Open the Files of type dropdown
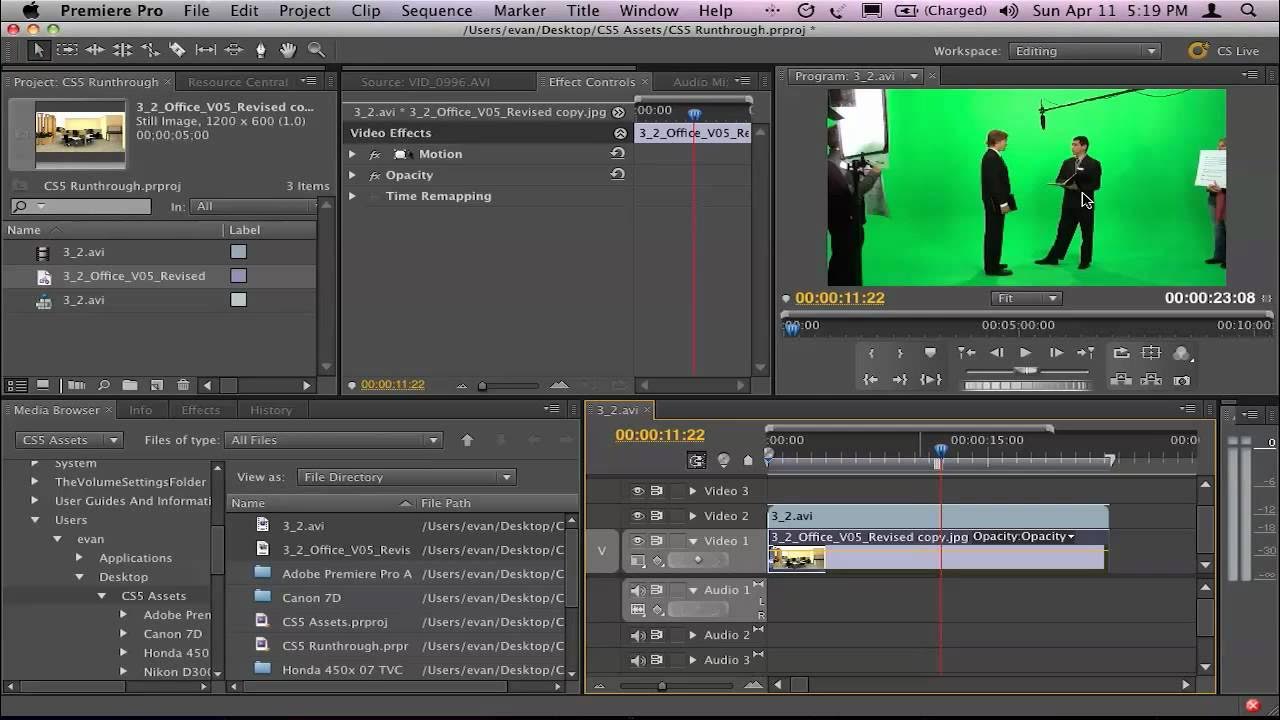This screenshot has width=1280, height=720. point(334,440)
